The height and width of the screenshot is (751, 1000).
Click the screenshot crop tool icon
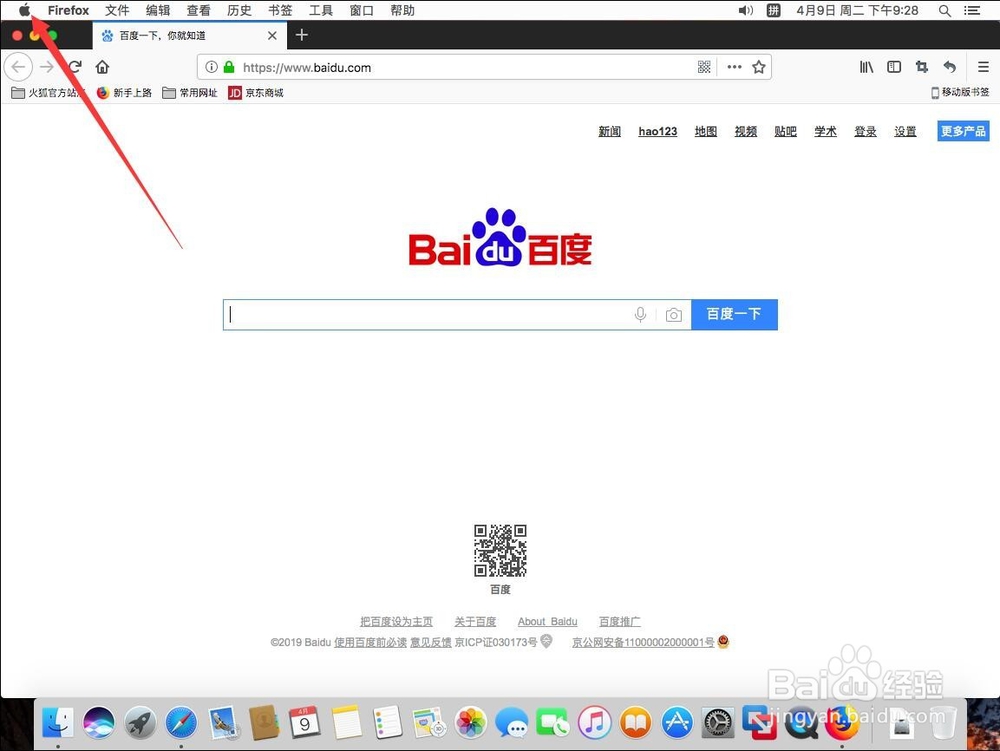[922, 67]
